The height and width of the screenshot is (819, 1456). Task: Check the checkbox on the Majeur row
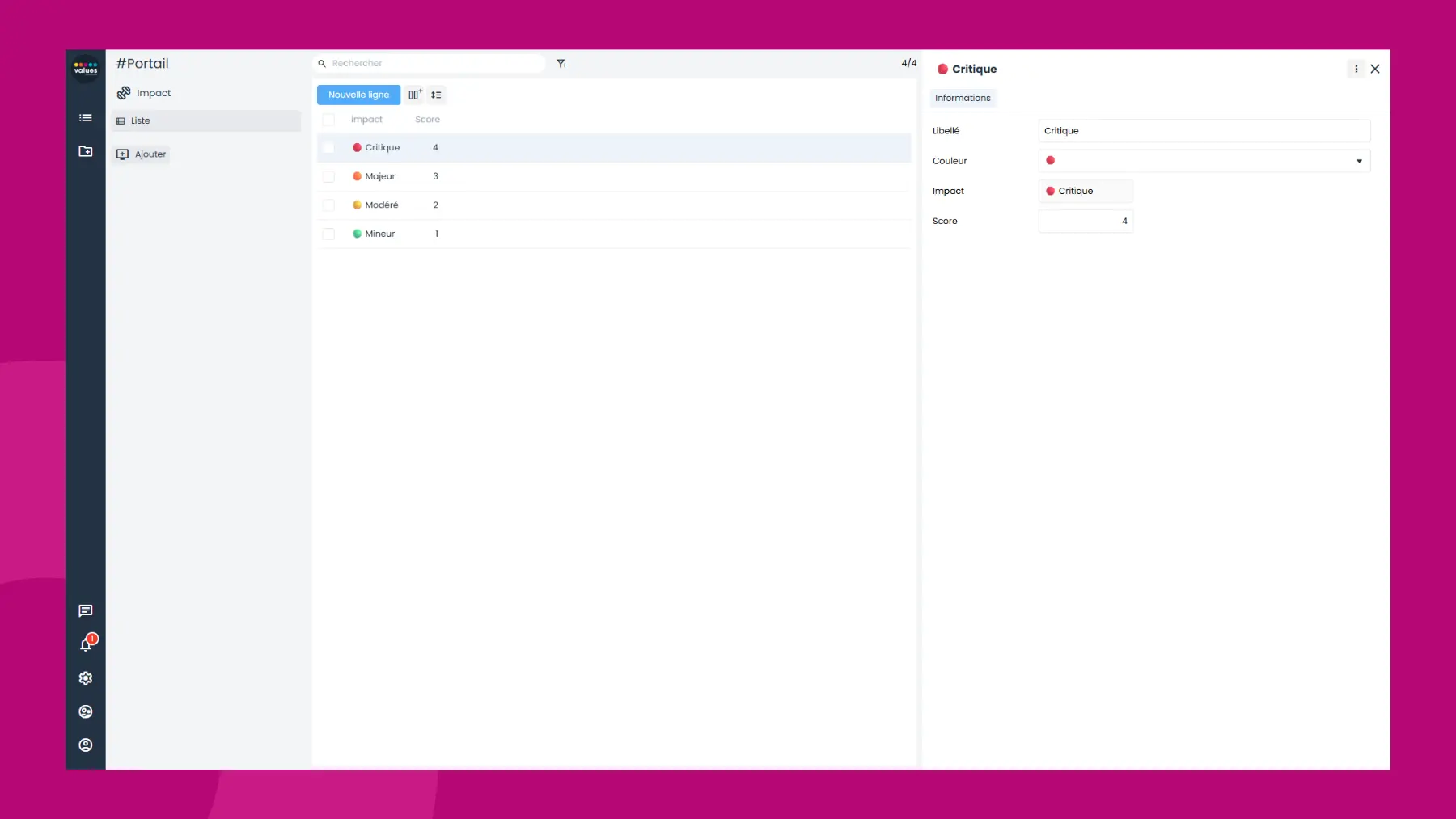point(329,176)
